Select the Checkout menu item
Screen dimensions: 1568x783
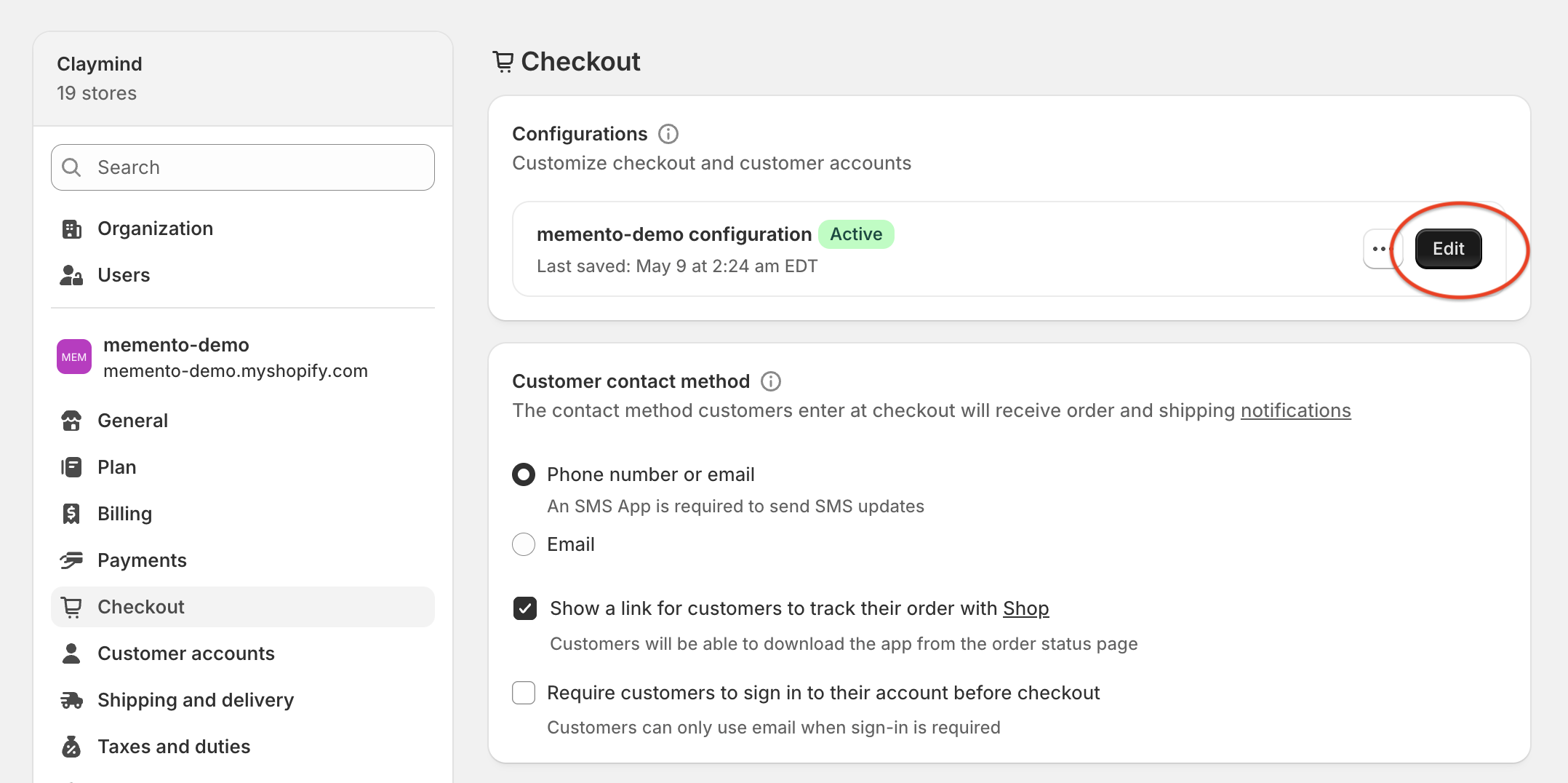pyautogui.click(x=243, y=608)
